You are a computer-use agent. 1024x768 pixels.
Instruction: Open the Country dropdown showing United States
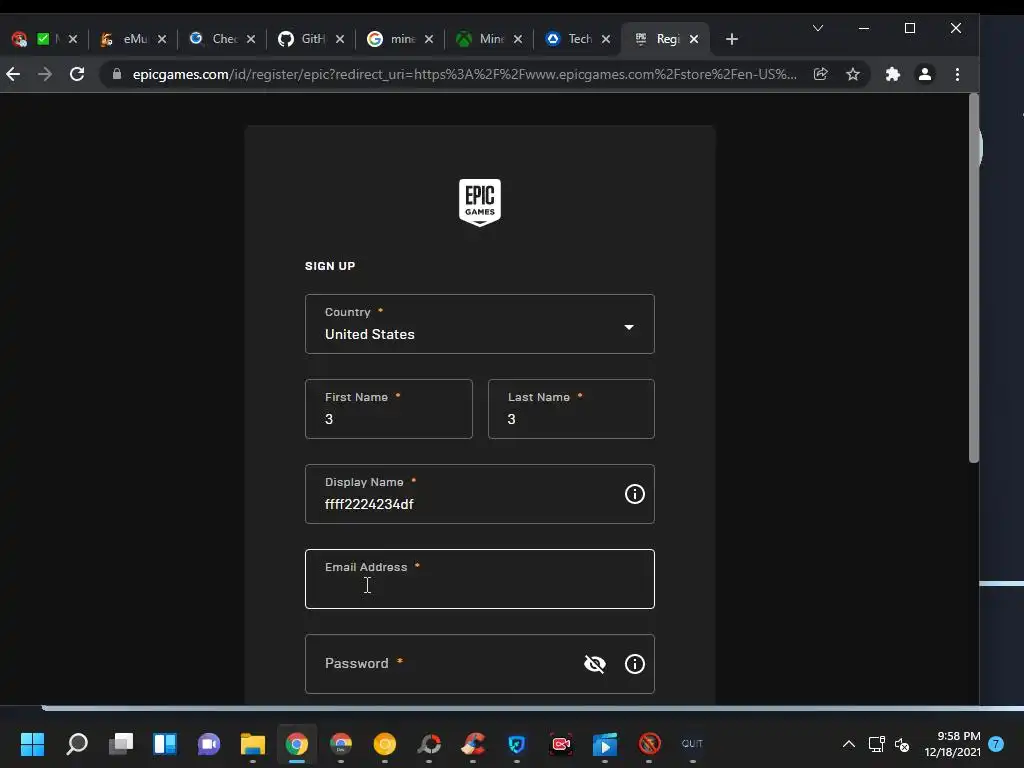479,324
